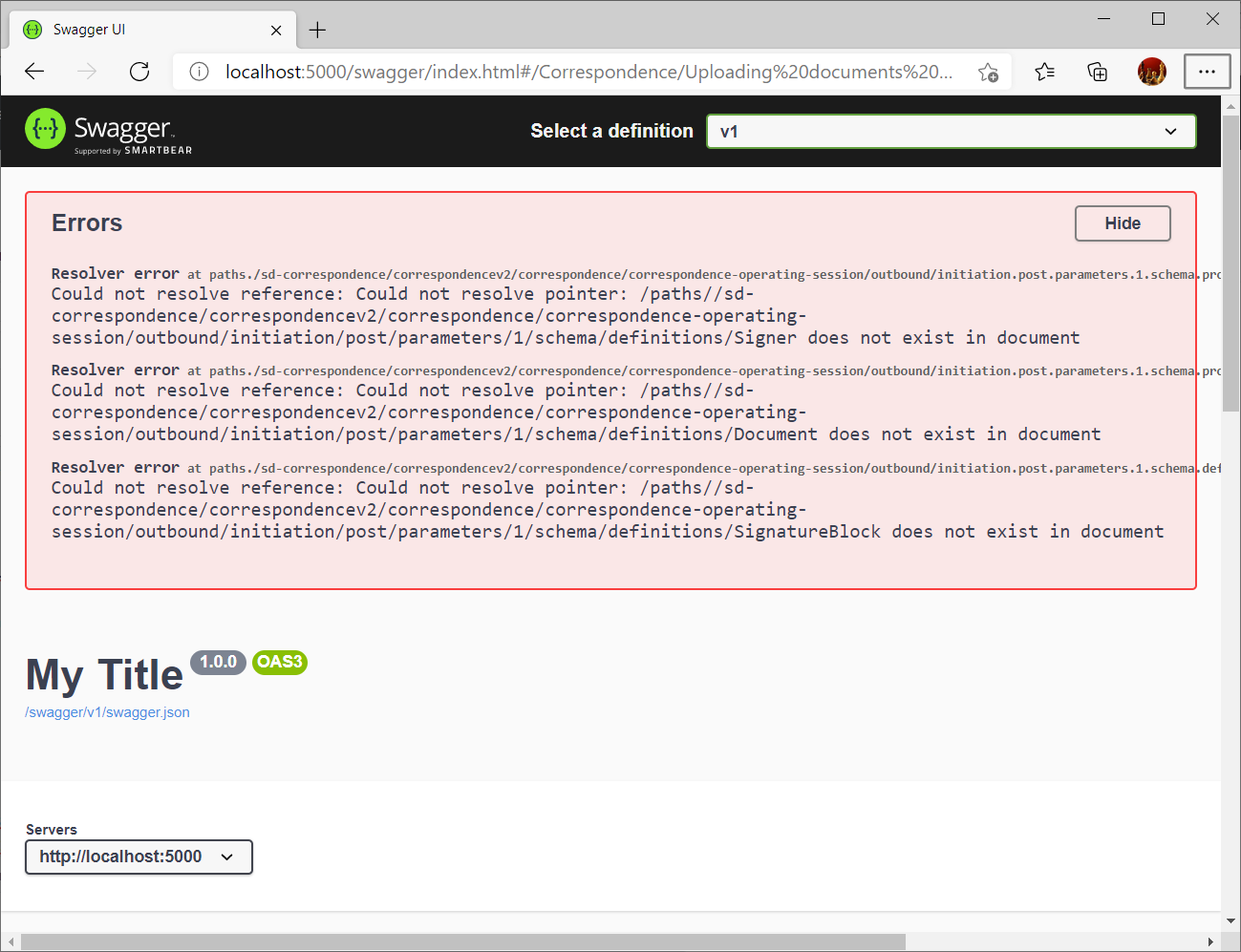The width and height of the screenshot is (1241, 952).
Task: Select the Swagger UI browser tab
Action: point(143,29)
